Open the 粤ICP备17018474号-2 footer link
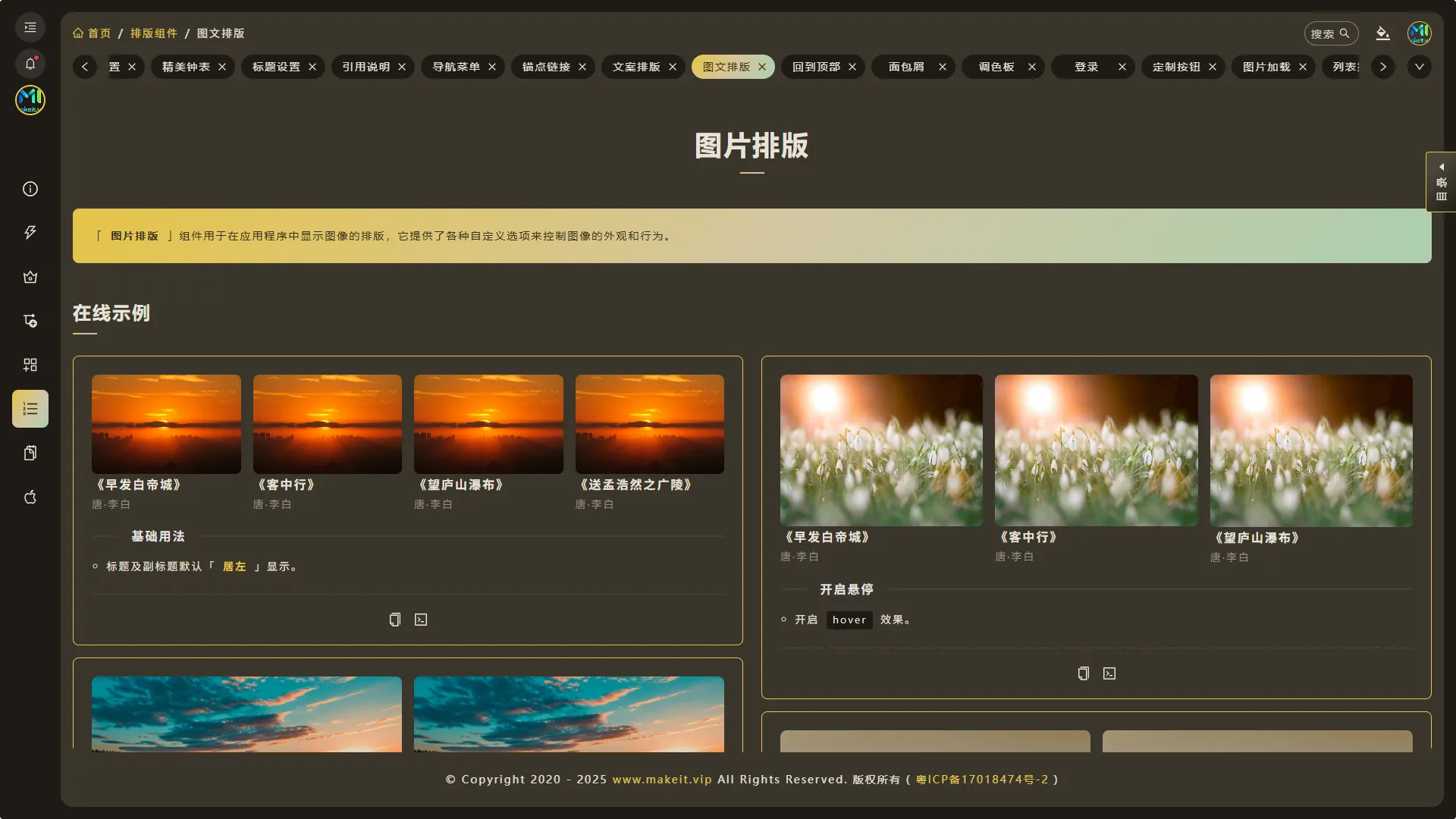Screen dimensions: 1456x819 pos(982,780)
